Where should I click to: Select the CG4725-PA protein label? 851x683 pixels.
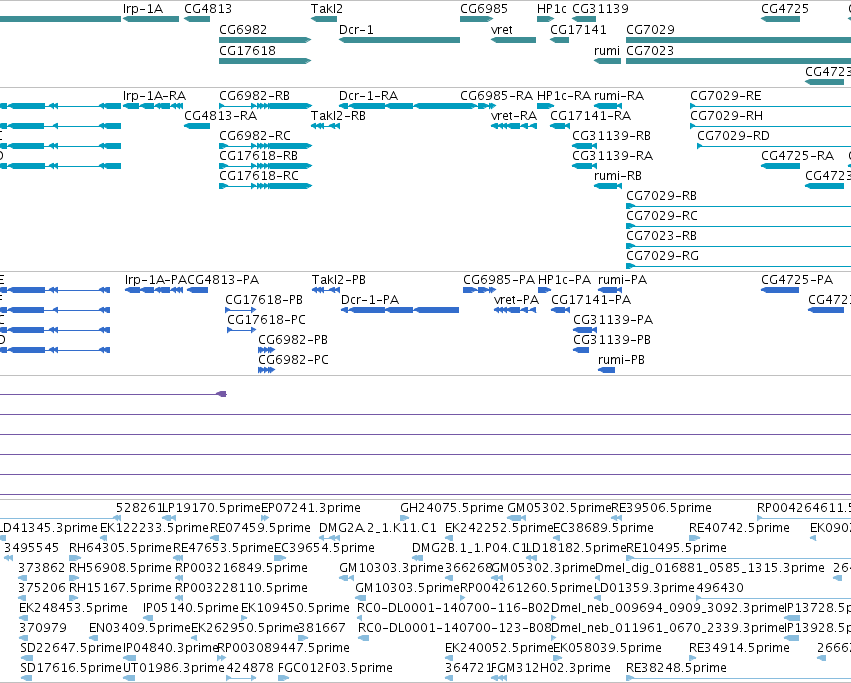click(x=797, y=280)
